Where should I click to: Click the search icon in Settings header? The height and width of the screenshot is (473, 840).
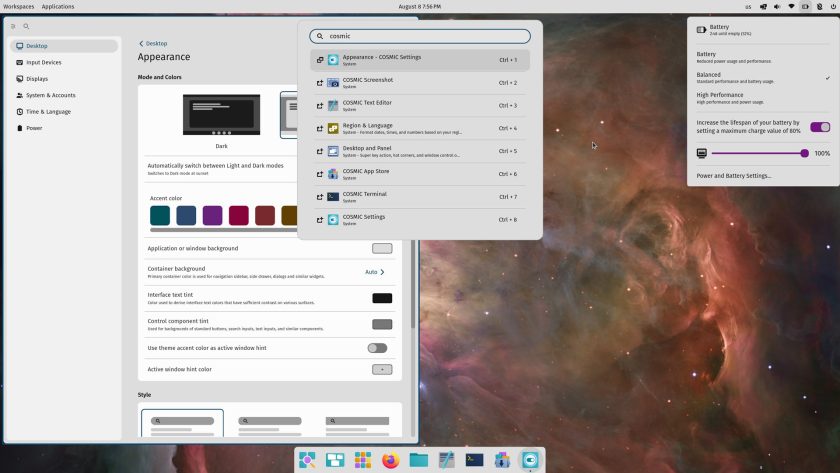(x=26, y=26)
